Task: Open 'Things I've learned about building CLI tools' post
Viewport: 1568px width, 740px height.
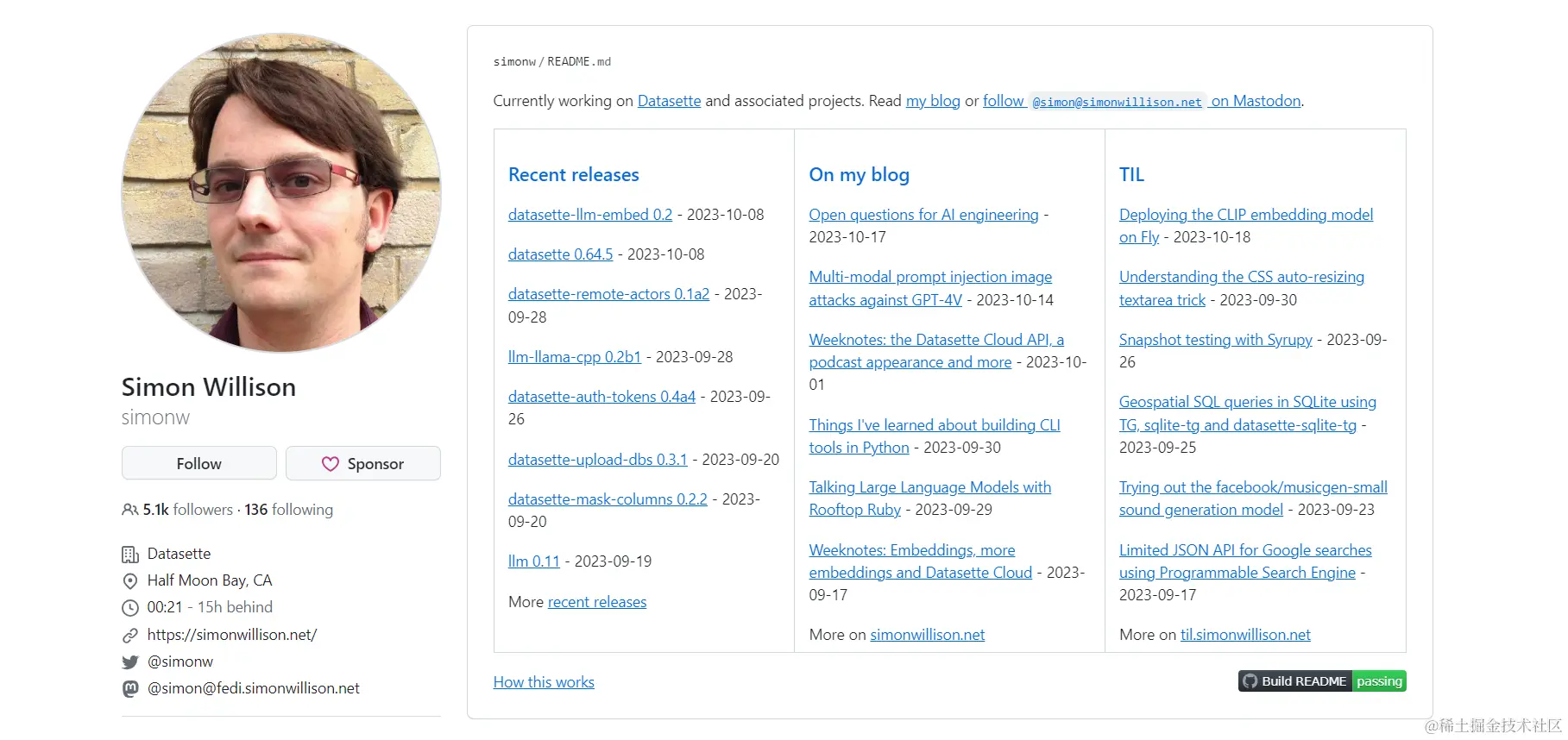Action: [935, 436]
